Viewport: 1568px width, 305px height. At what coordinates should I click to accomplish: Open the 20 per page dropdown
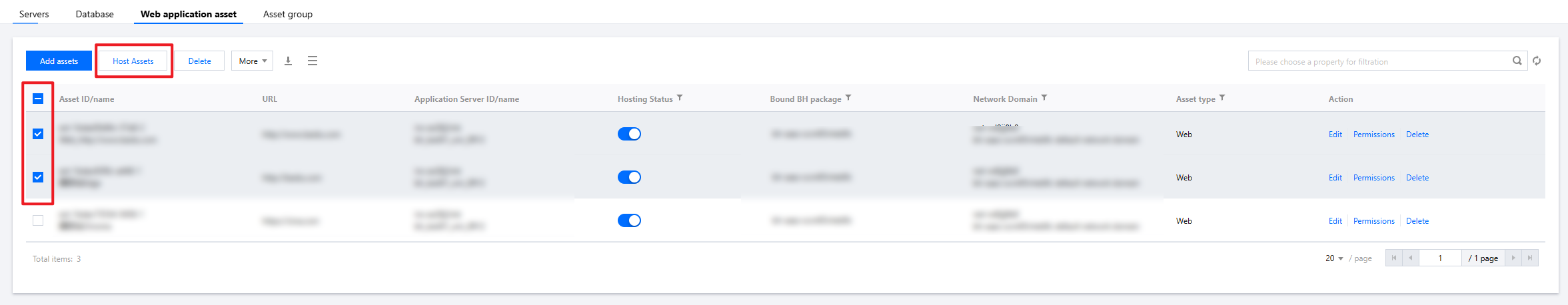[1334, 258]
